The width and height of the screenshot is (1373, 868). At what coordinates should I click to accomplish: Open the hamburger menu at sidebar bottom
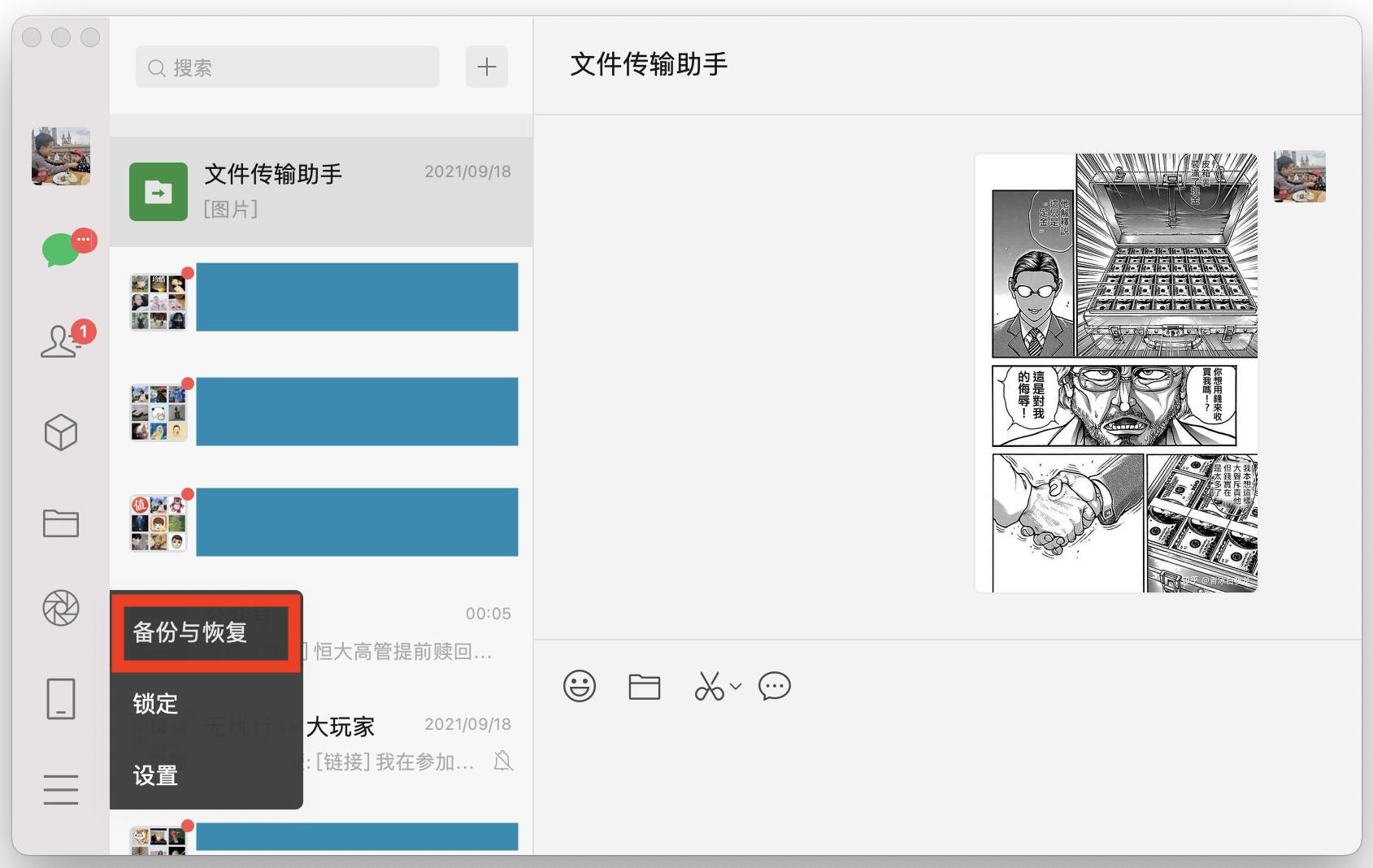click(x=61, y=789)
